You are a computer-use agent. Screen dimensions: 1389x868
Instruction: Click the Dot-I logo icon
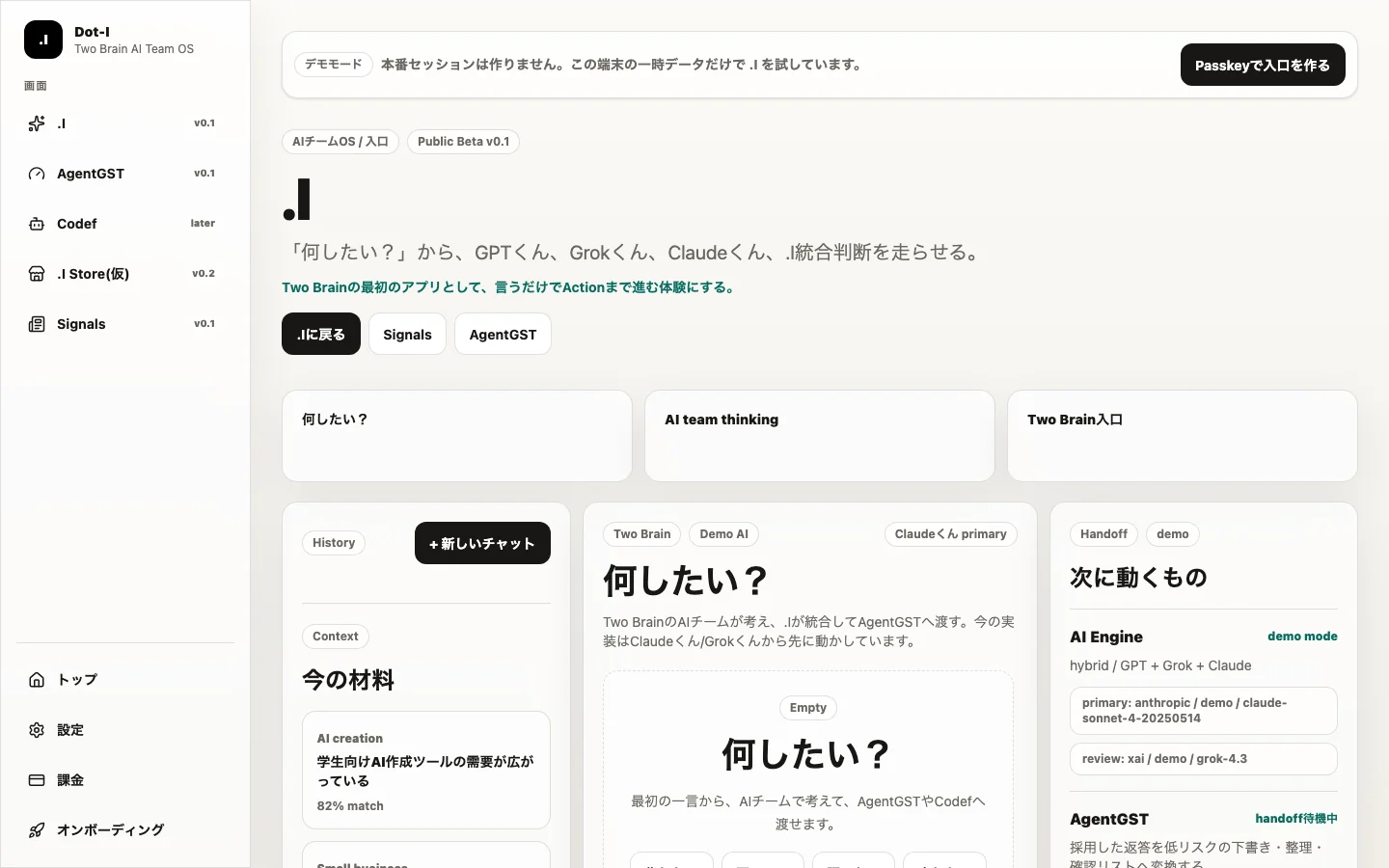[43, 40]
